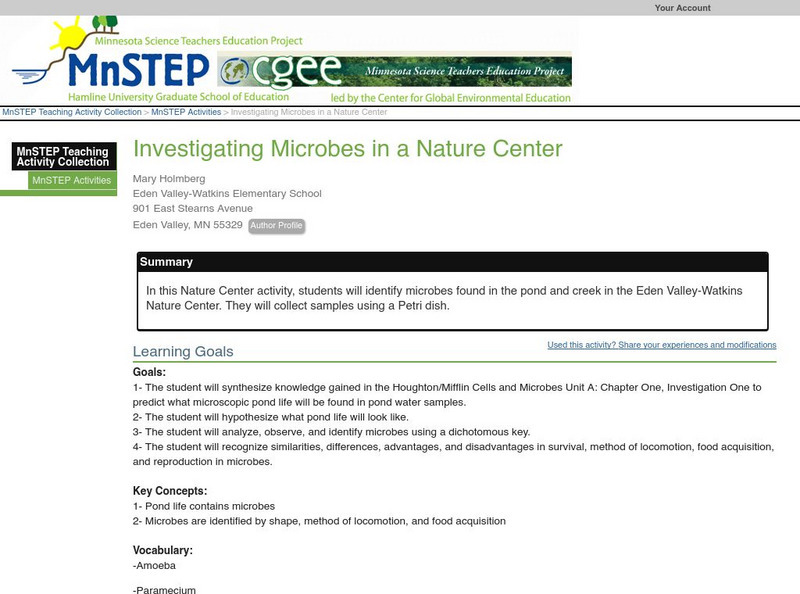Open the Your Account link
Image resolution: width=800 pixels, height=594 pixels.
pos(682,8)
